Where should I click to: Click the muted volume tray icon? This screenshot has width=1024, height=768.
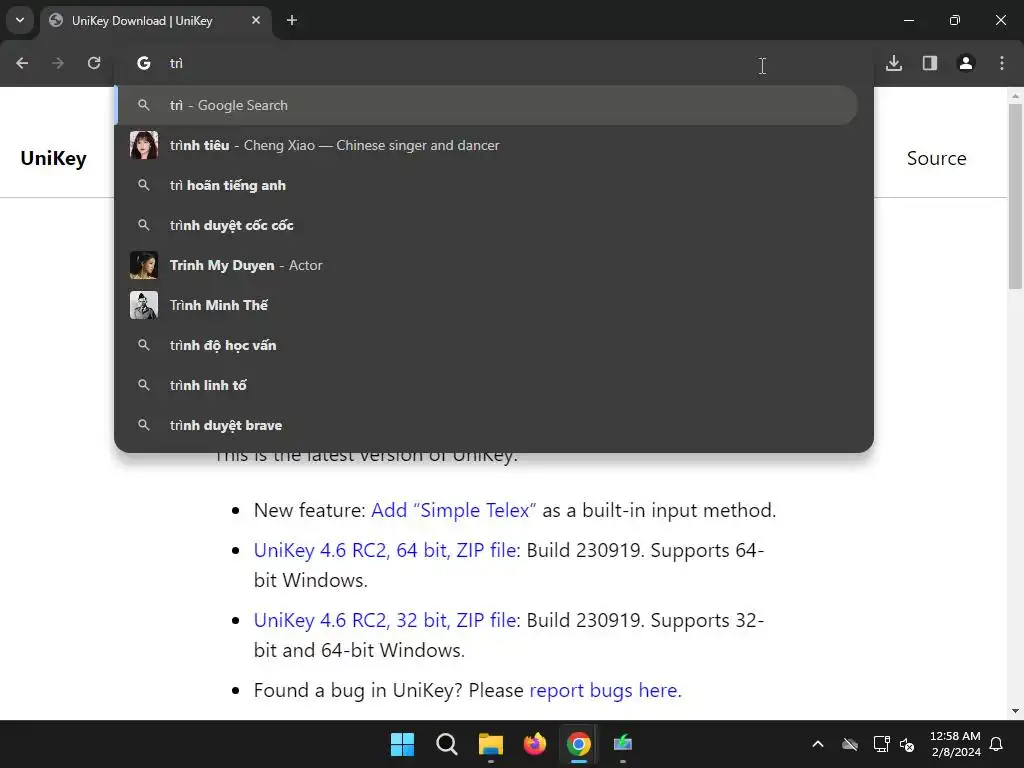click(x=907, y=744)
